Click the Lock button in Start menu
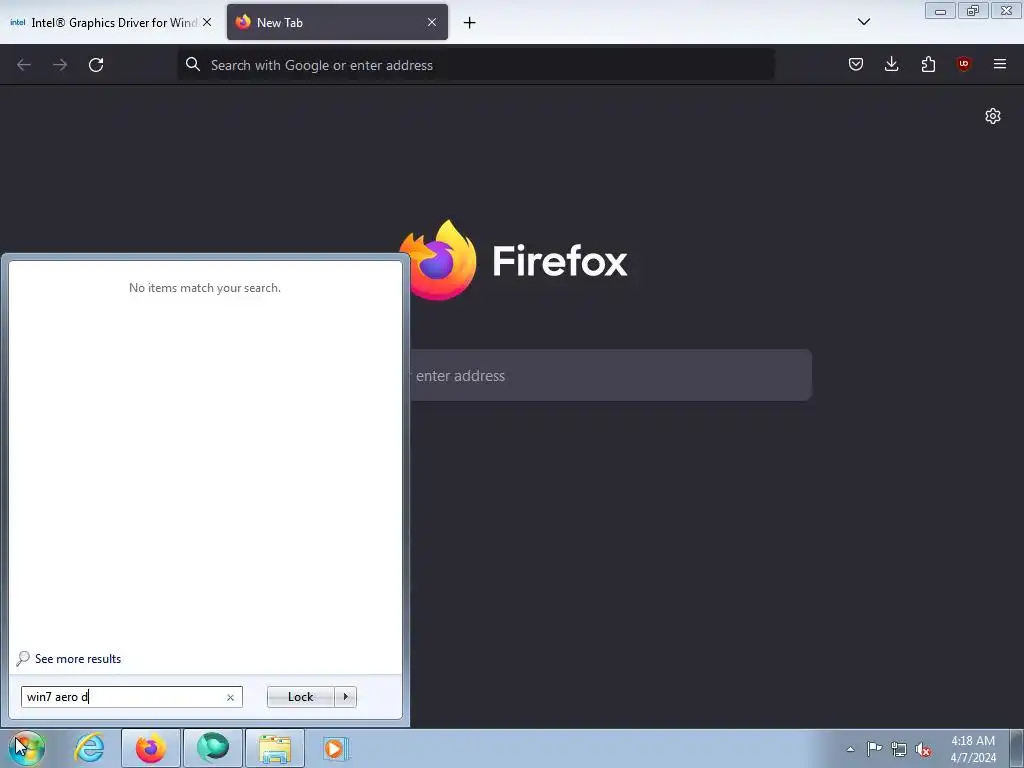1024x768 pixels. click(x=300, y=697)
